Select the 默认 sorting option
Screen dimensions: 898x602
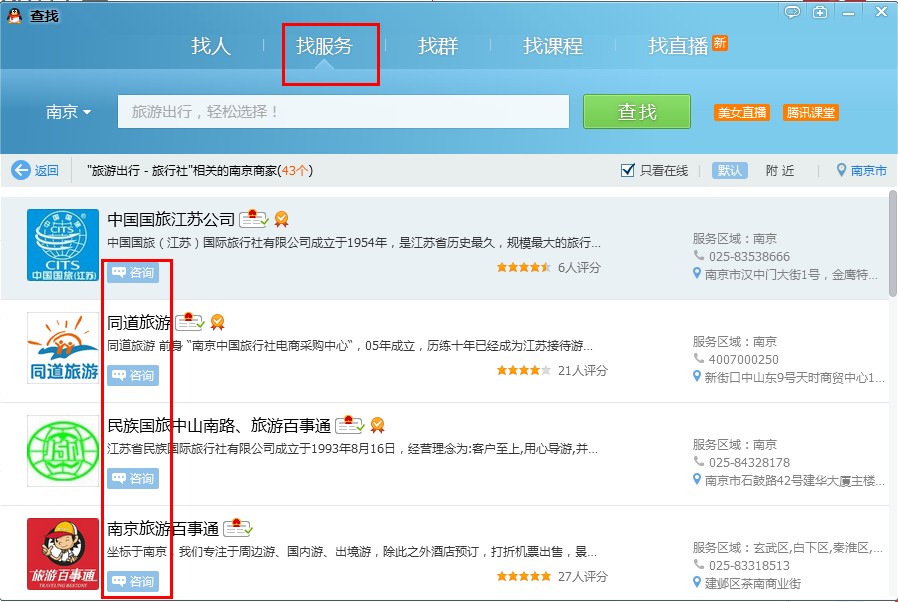click(x=729, y=170)
